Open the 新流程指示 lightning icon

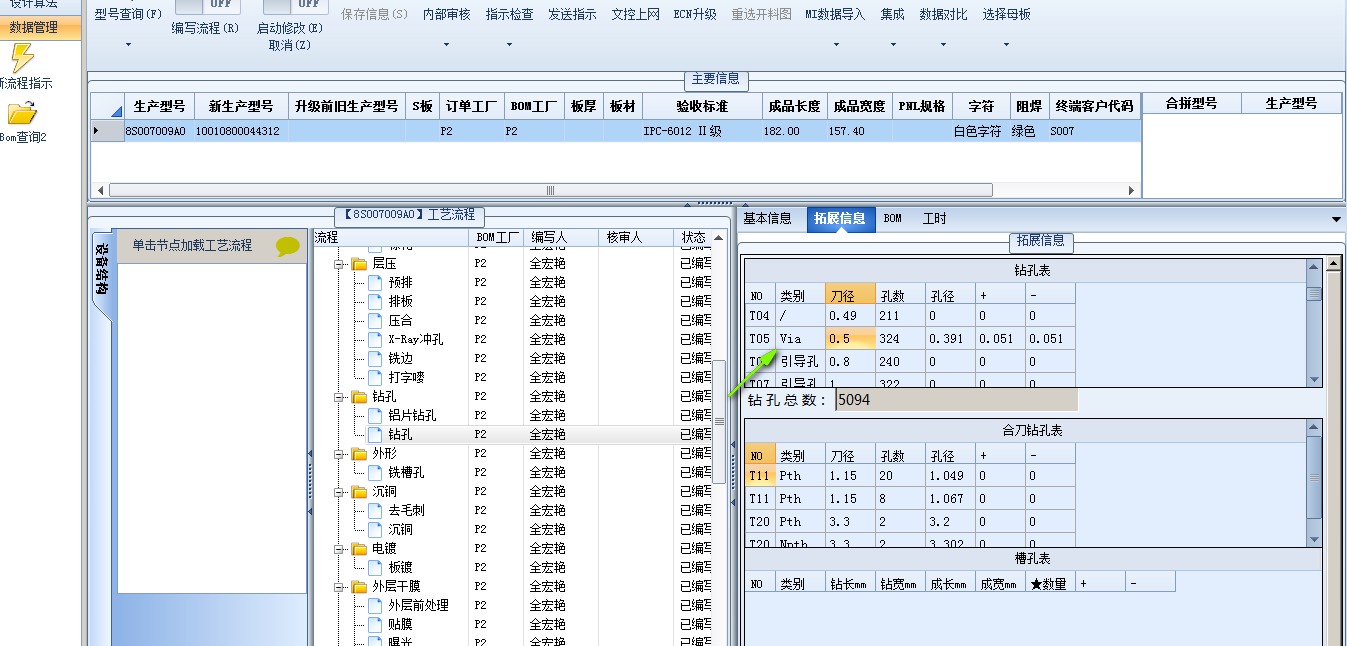22,57
